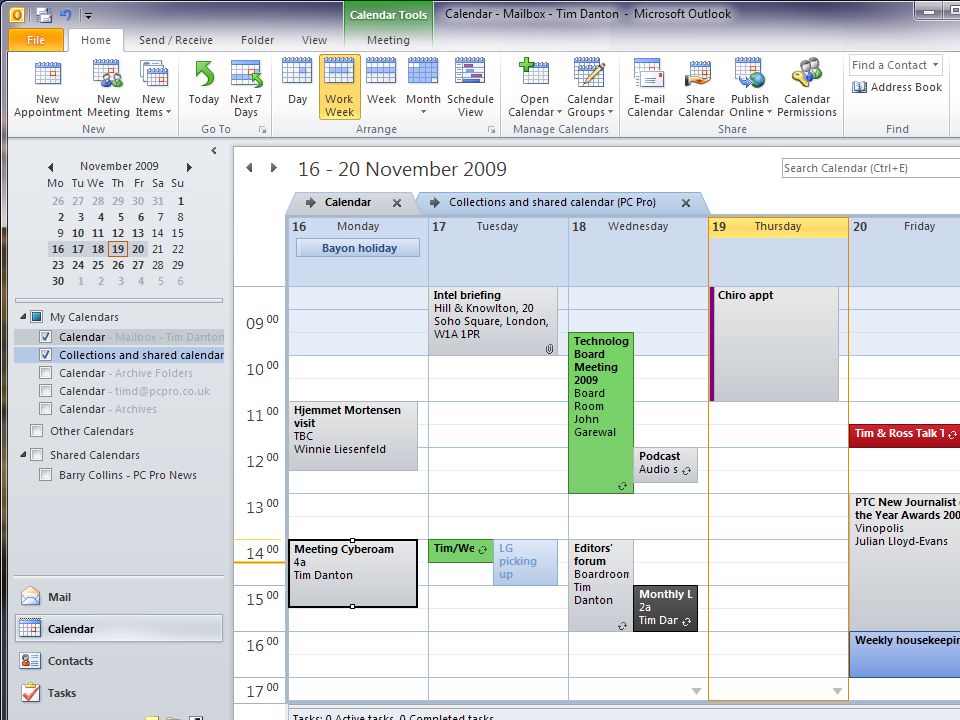
Task: Open Arrange group dialog launcher
Action: [491, 130]
